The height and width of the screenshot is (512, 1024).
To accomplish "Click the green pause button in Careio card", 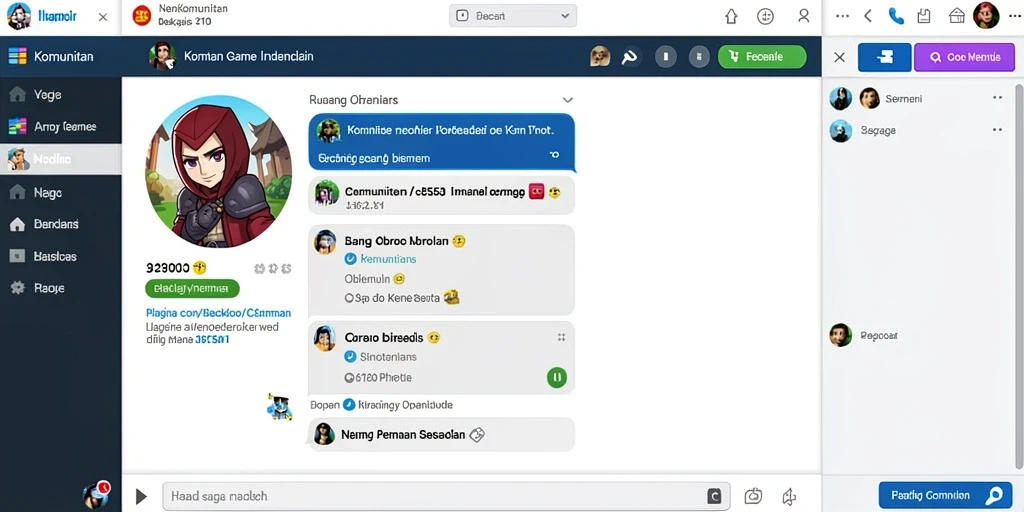I will pyautogui.click(x=556, y=377).
